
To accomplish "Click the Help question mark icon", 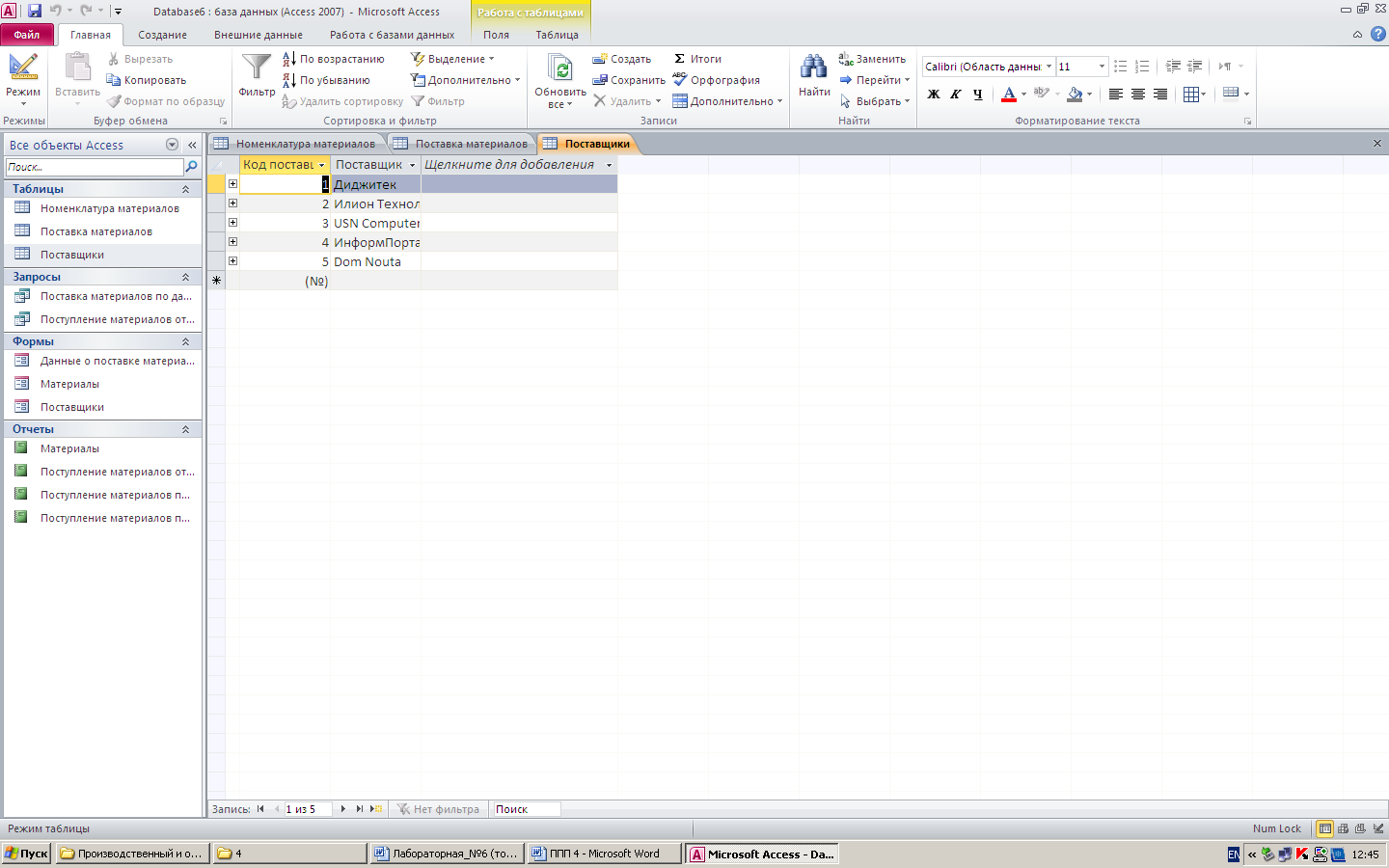I will point(1378,34).
